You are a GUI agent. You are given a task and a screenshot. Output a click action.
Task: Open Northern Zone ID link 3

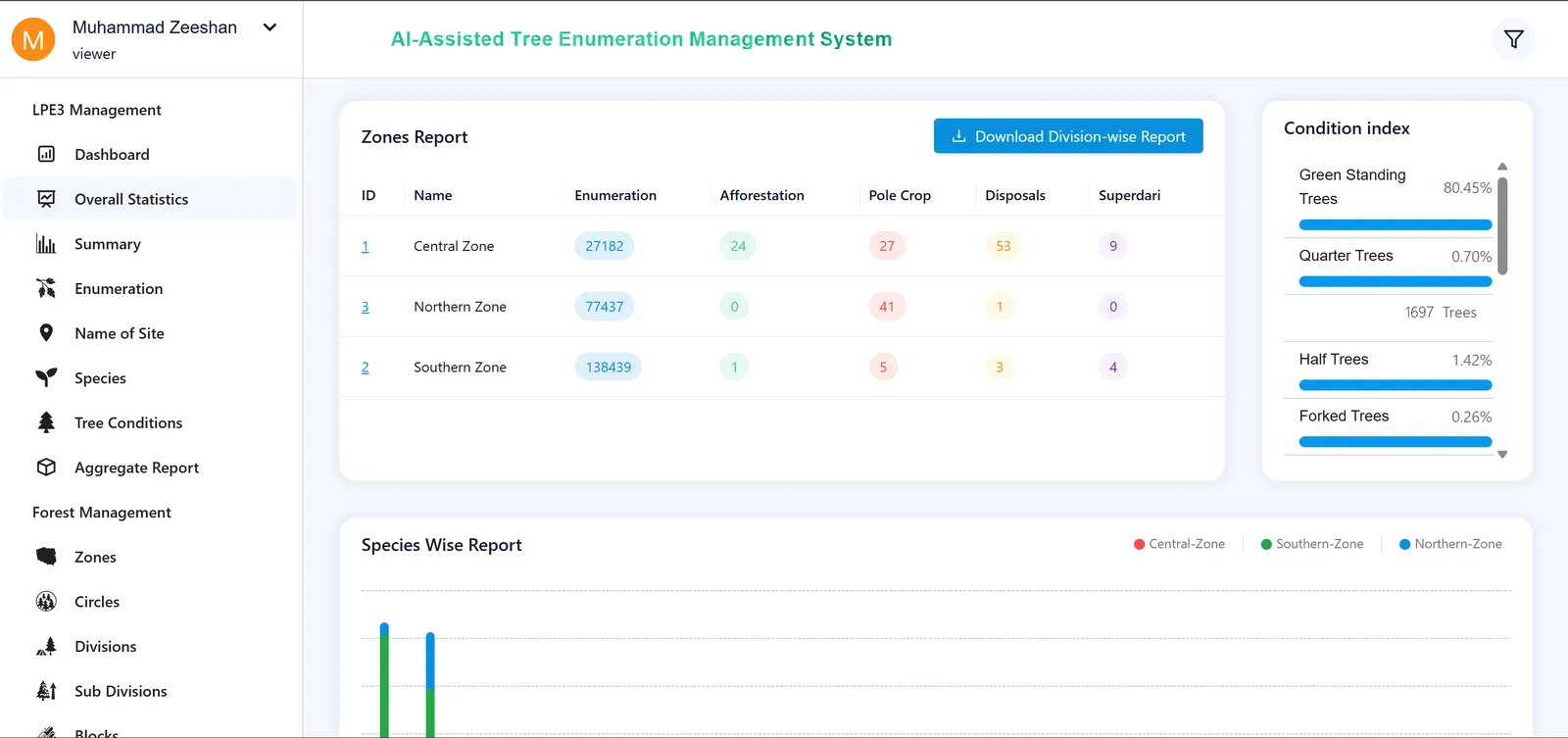(366, 307)
